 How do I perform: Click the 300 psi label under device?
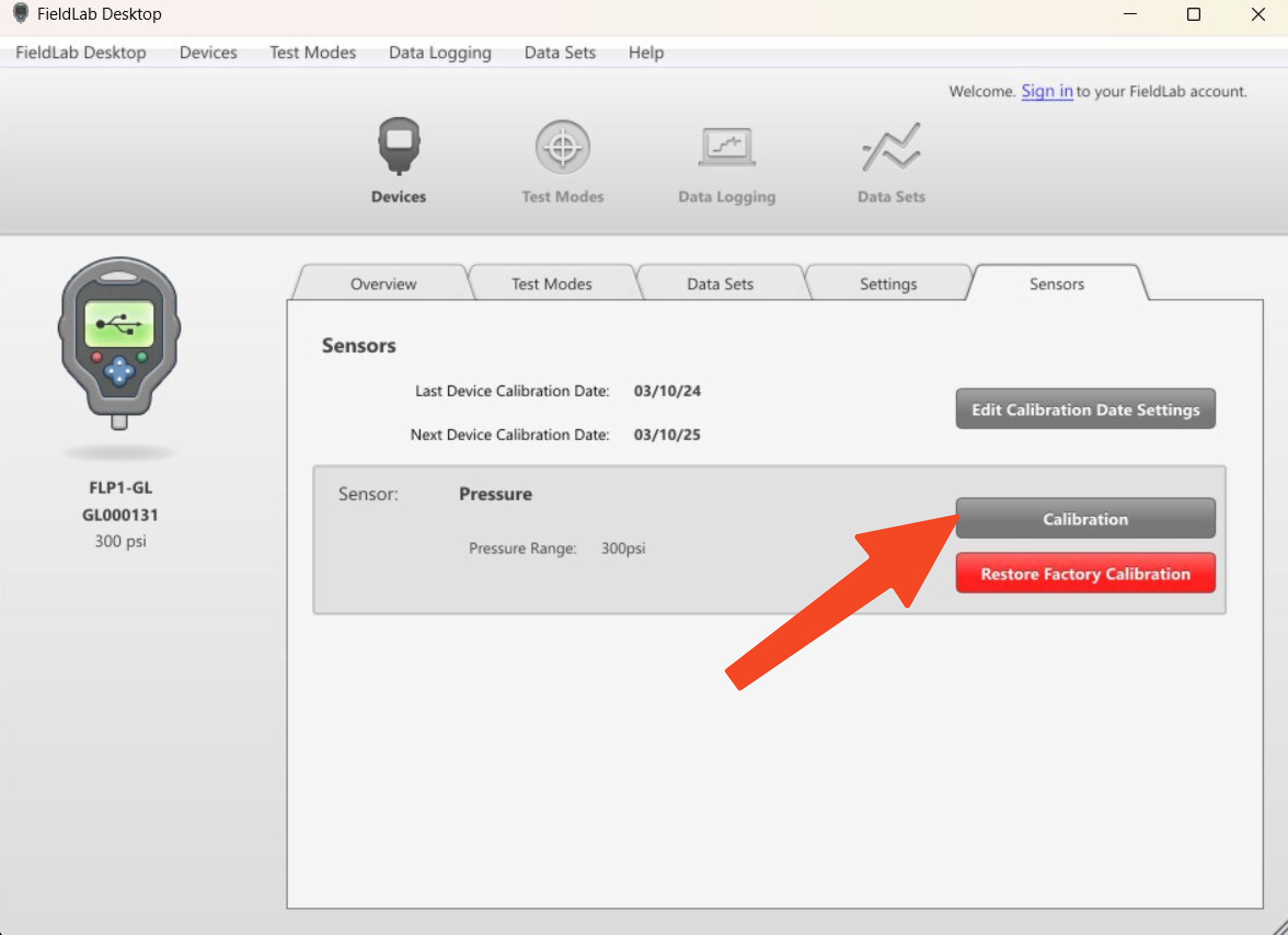tap(120, 540)
